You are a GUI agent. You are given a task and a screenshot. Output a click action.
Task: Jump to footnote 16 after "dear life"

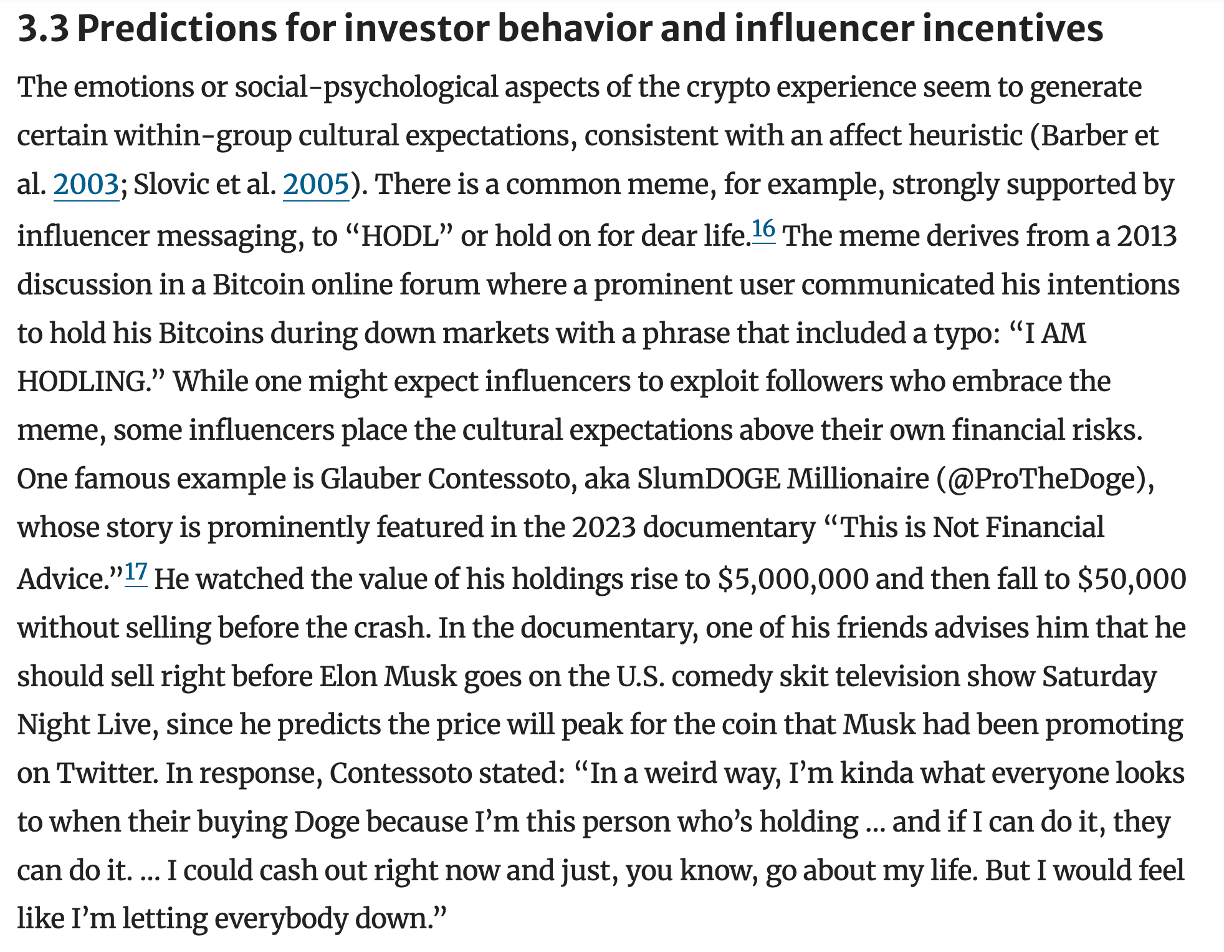click(763, 231)
